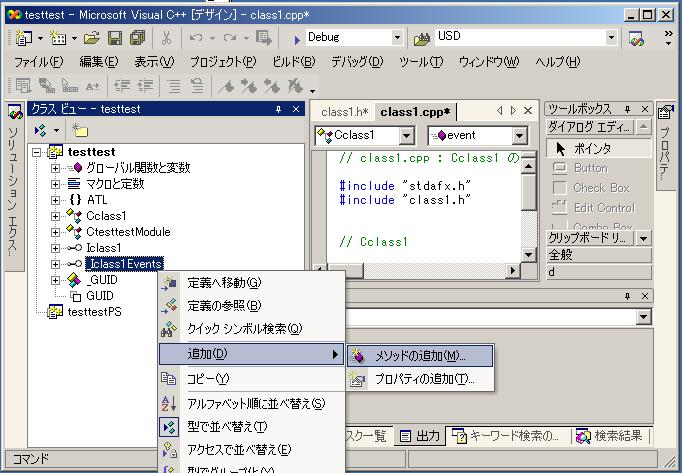Select コピー(Y) in context menu

[252, 379]
